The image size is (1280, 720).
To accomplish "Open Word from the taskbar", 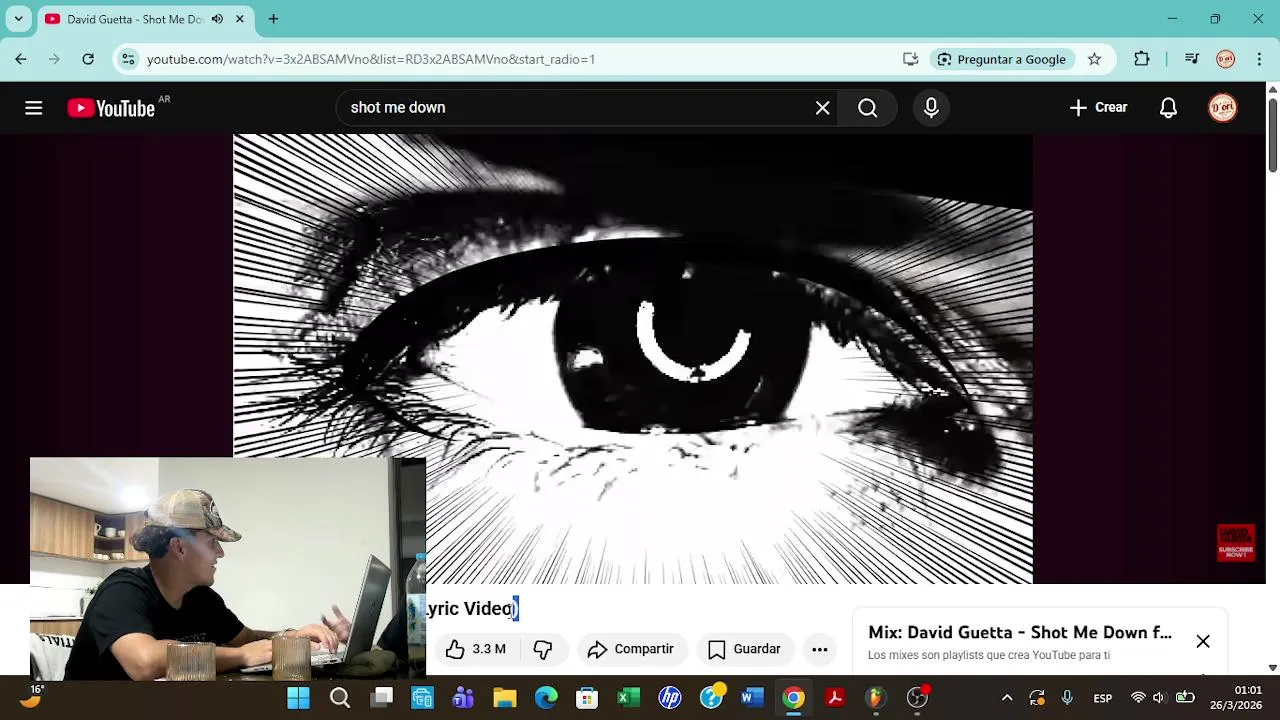I will click(753, 698).
